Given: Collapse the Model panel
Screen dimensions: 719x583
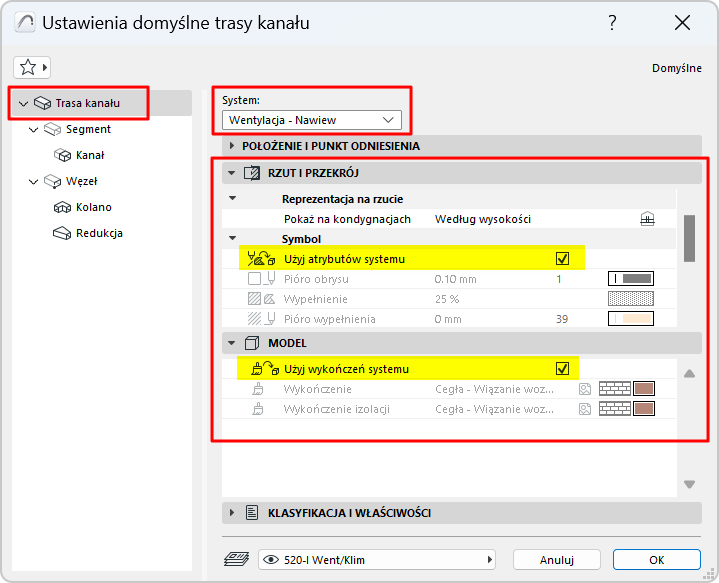Looking at the screenshot, I should point(232,343).
